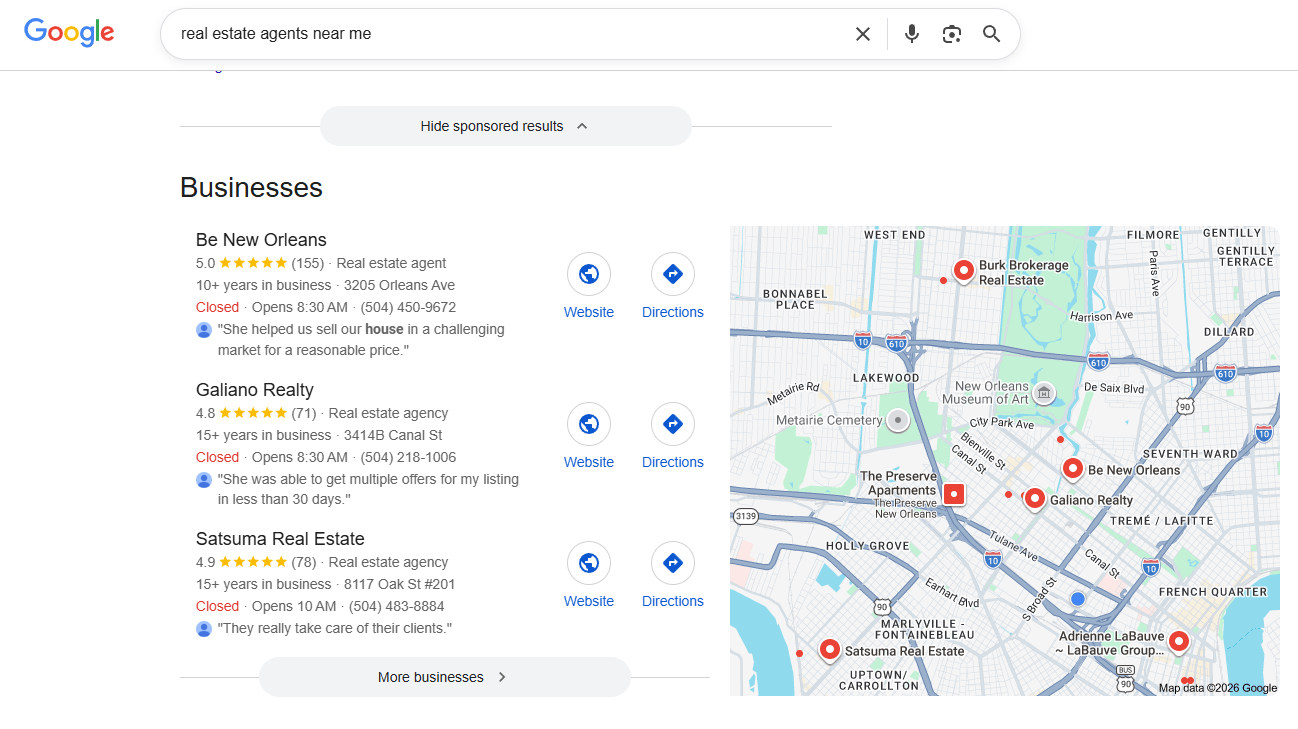Open the Galiano Realty business listing
This screenshot has width=1298, height=729.
pos(255,390)
